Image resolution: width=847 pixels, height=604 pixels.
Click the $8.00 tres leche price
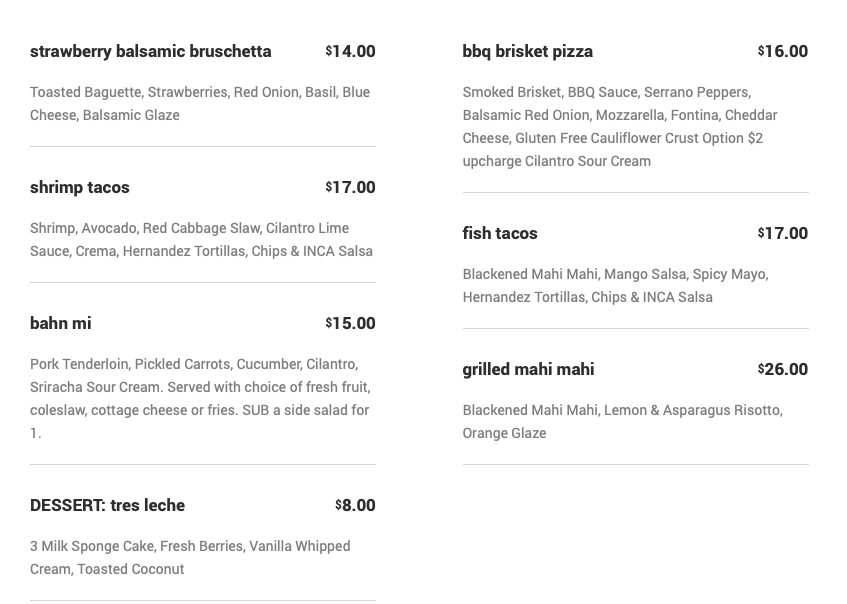[355, 505]
